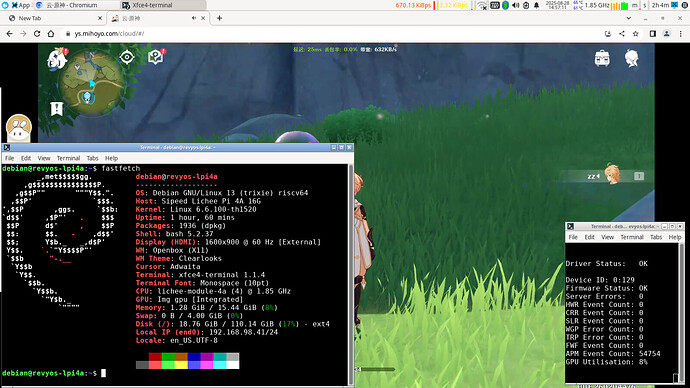Open View menu in large terminal
This screenshot has height=388, width=690.
click(44, 158)
